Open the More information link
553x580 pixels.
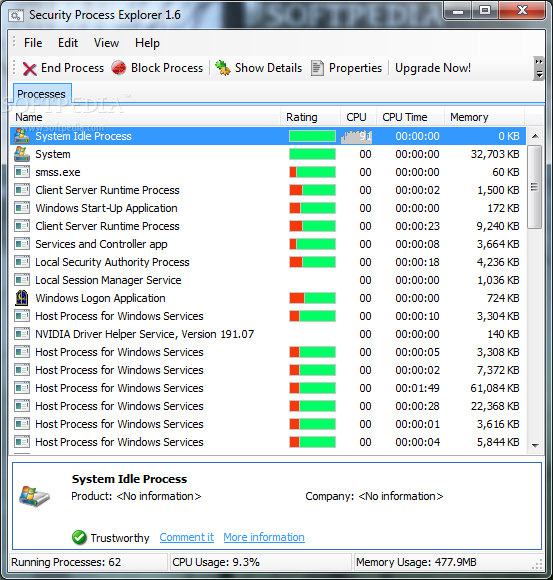pyautogui.click(x=264, y=537)
